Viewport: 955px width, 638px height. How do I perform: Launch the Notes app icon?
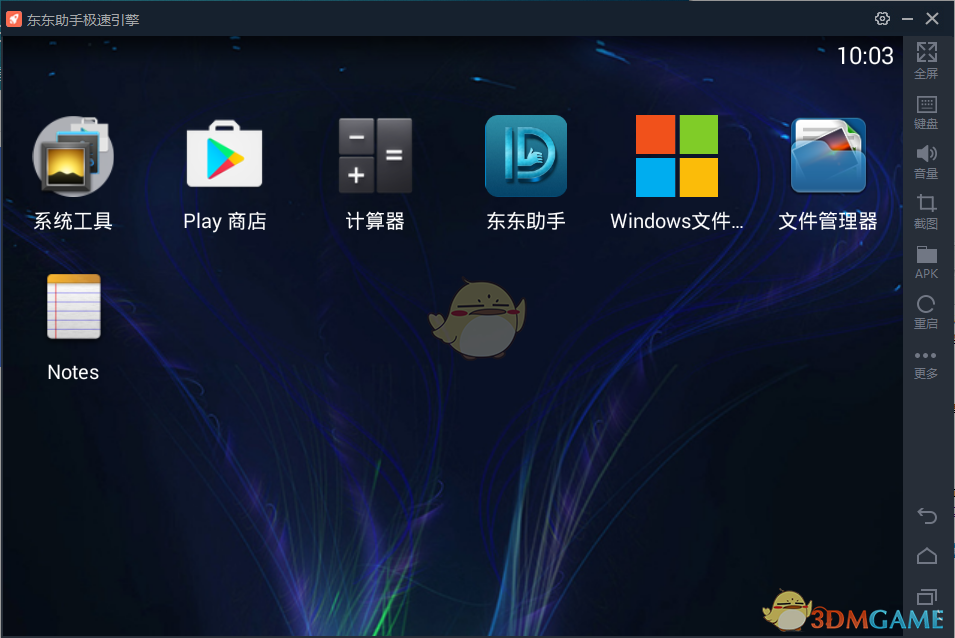click(x=74, y=306)
